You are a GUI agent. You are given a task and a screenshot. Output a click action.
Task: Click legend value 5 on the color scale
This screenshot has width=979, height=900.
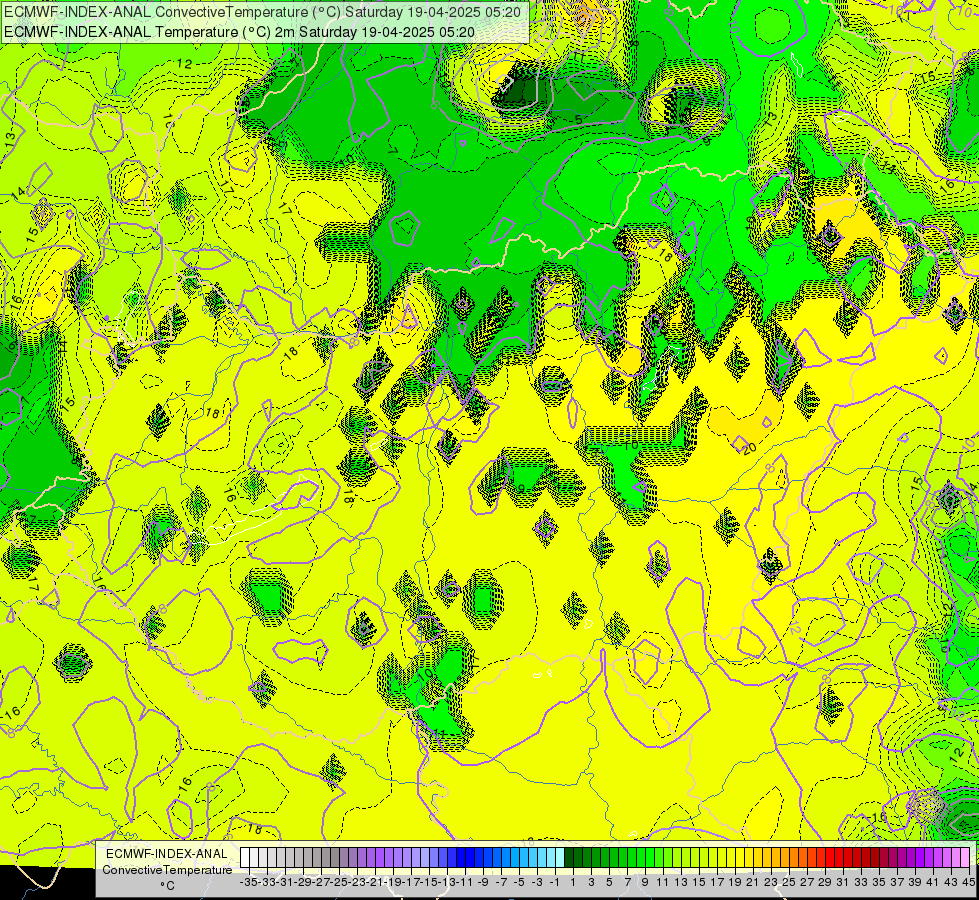pos(609,883)
